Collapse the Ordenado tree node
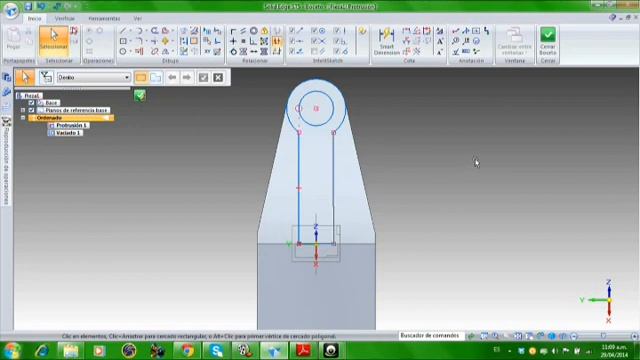The width and height of the screenshot is (640, 360). [23, 118]
